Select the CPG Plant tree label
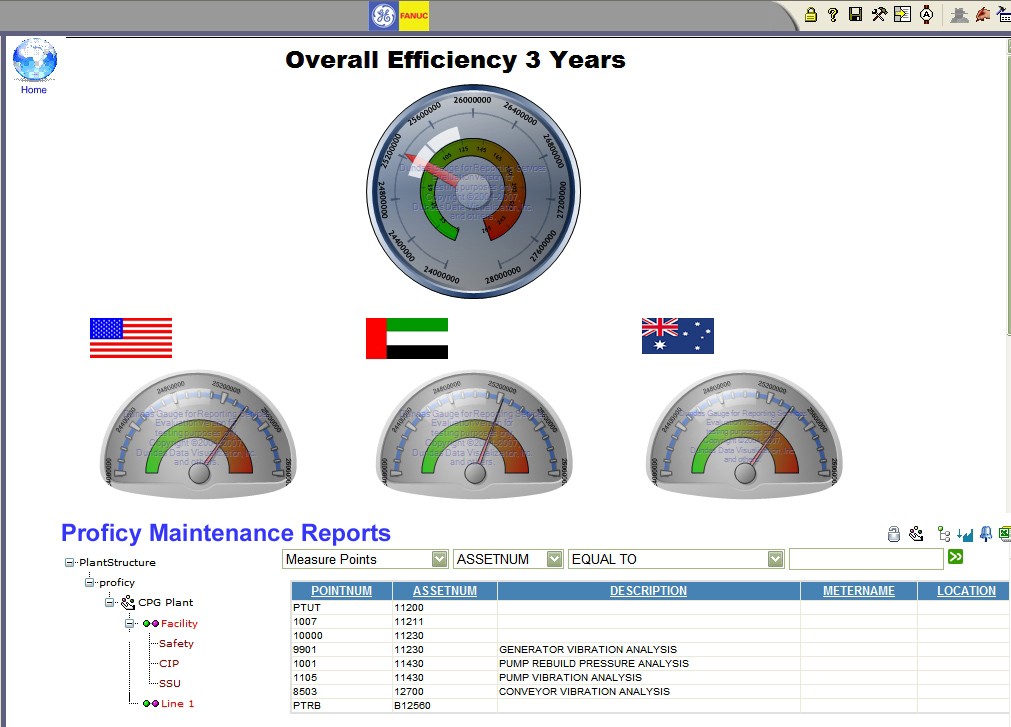This screenshot has width=1011, height=727. pyautogui.click(x=166, y=603)
